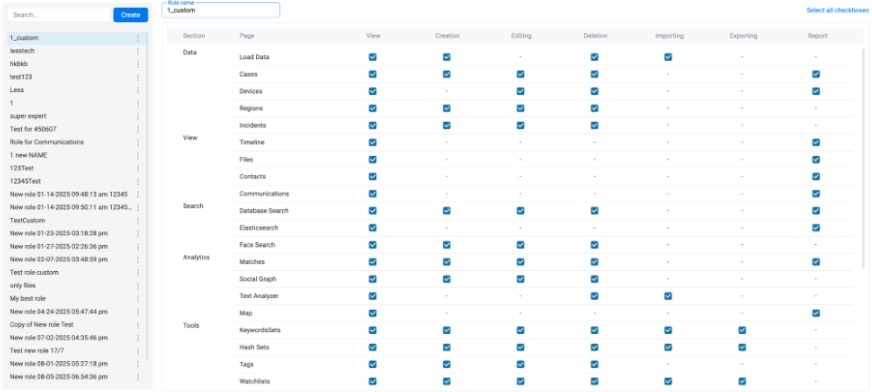Image resolution: width=872 pixels, height=392 pixels.
Task: Open three-dot menu for 123Test role
Action: tap(138, 168)
